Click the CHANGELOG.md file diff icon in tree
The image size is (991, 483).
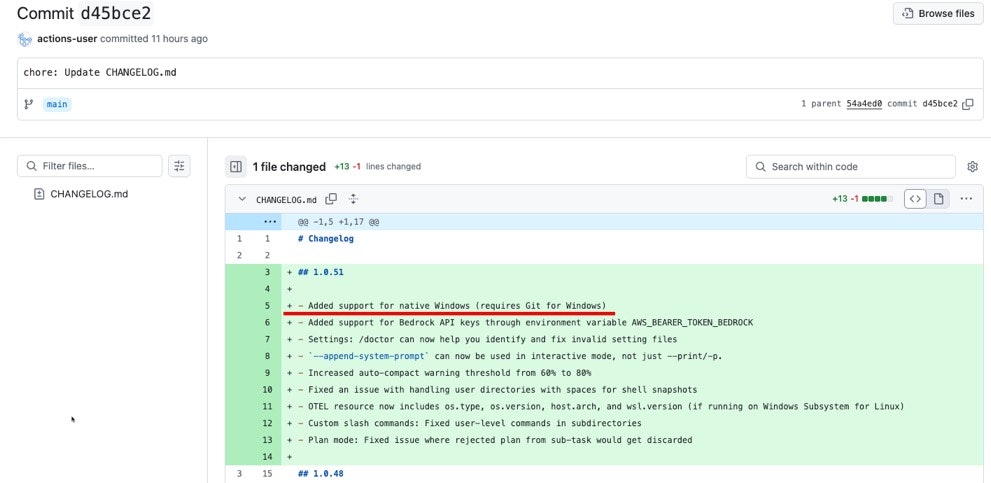coord(39,194)
